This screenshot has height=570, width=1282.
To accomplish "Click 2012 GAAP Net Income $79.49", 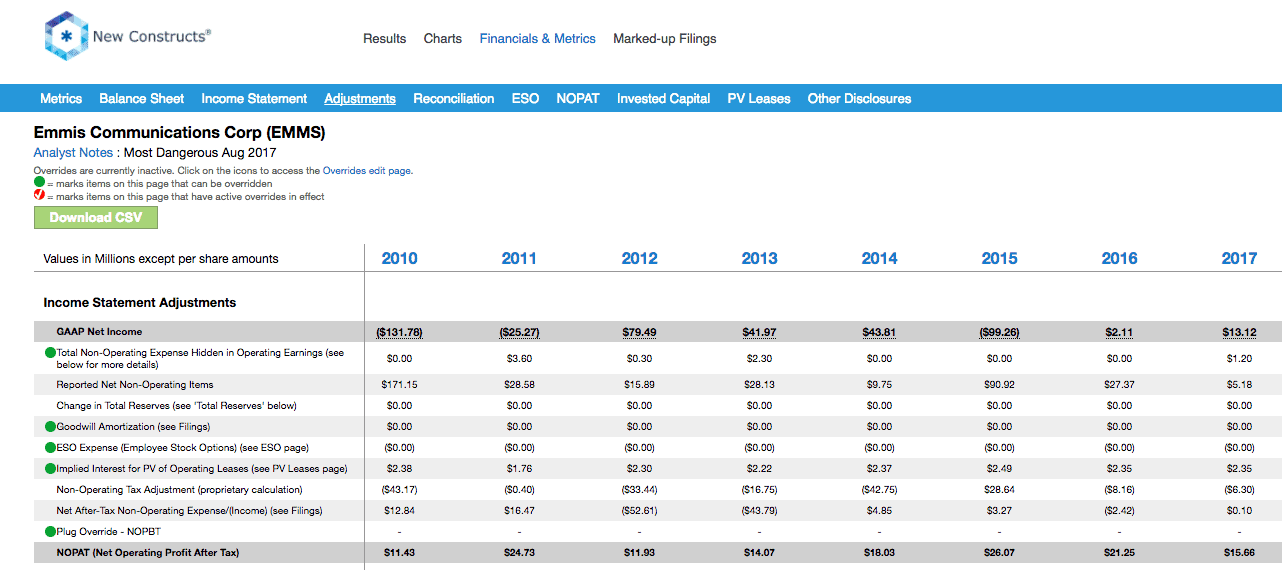I will coord(639,332).
